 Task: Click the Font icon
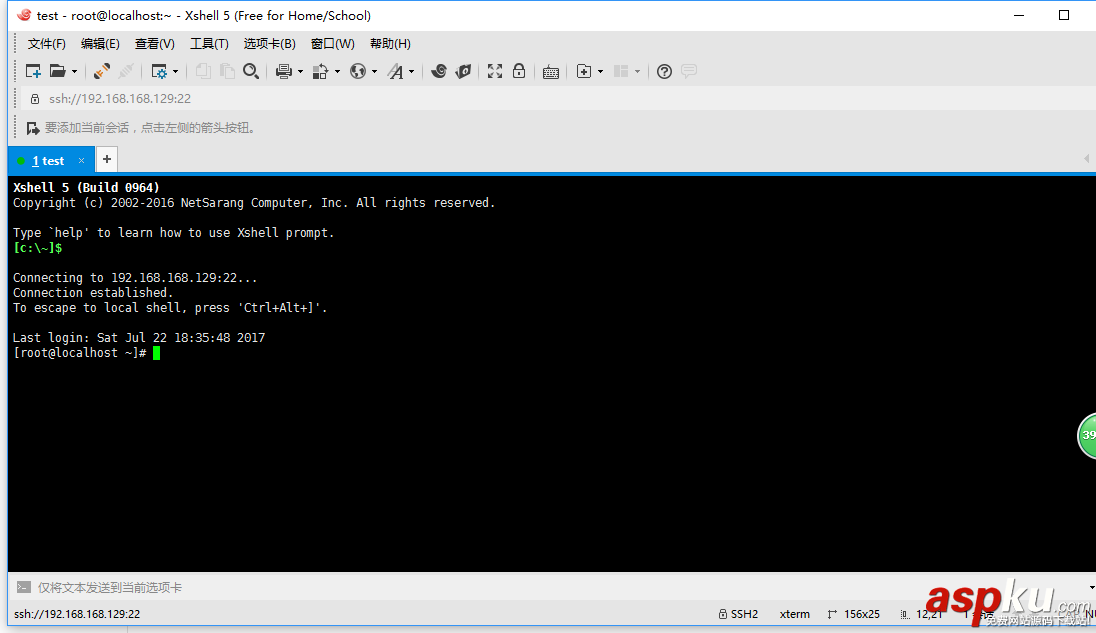point(396,71)
